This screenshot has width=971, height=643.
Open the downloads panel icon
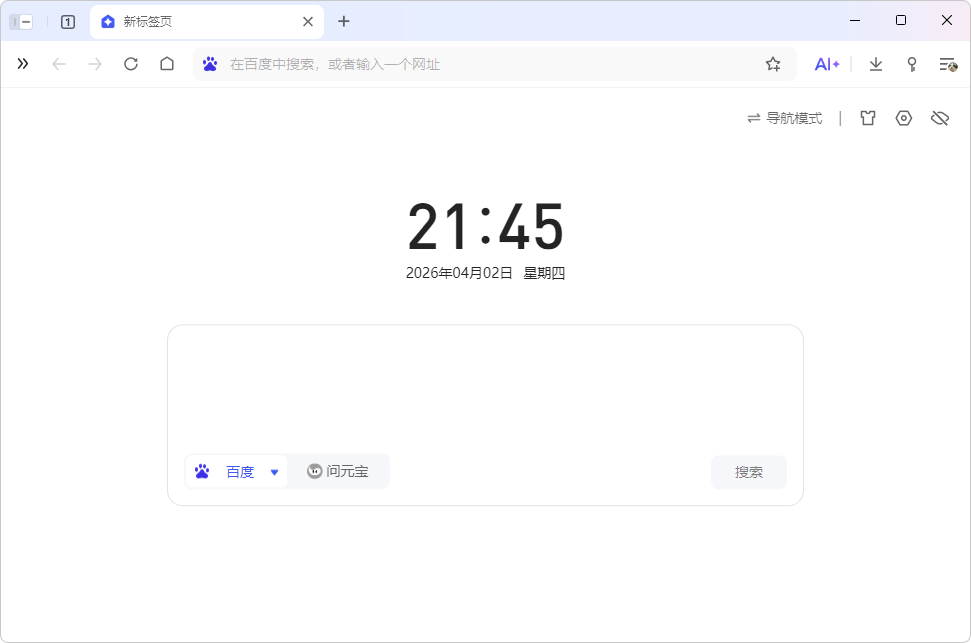pyautogui.click(x=876, y=64)
